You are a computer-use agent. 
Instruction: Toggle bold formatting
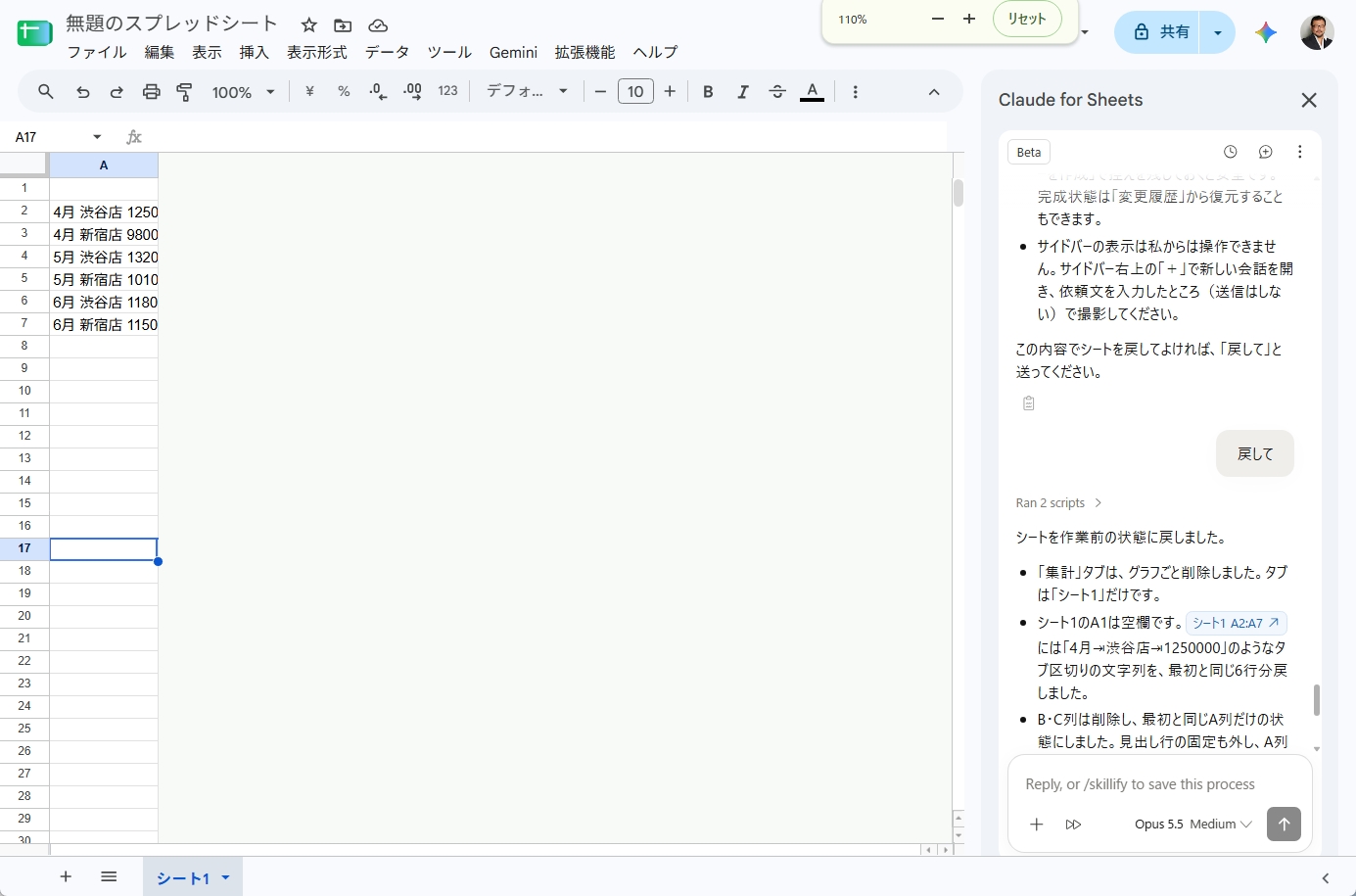708,92
